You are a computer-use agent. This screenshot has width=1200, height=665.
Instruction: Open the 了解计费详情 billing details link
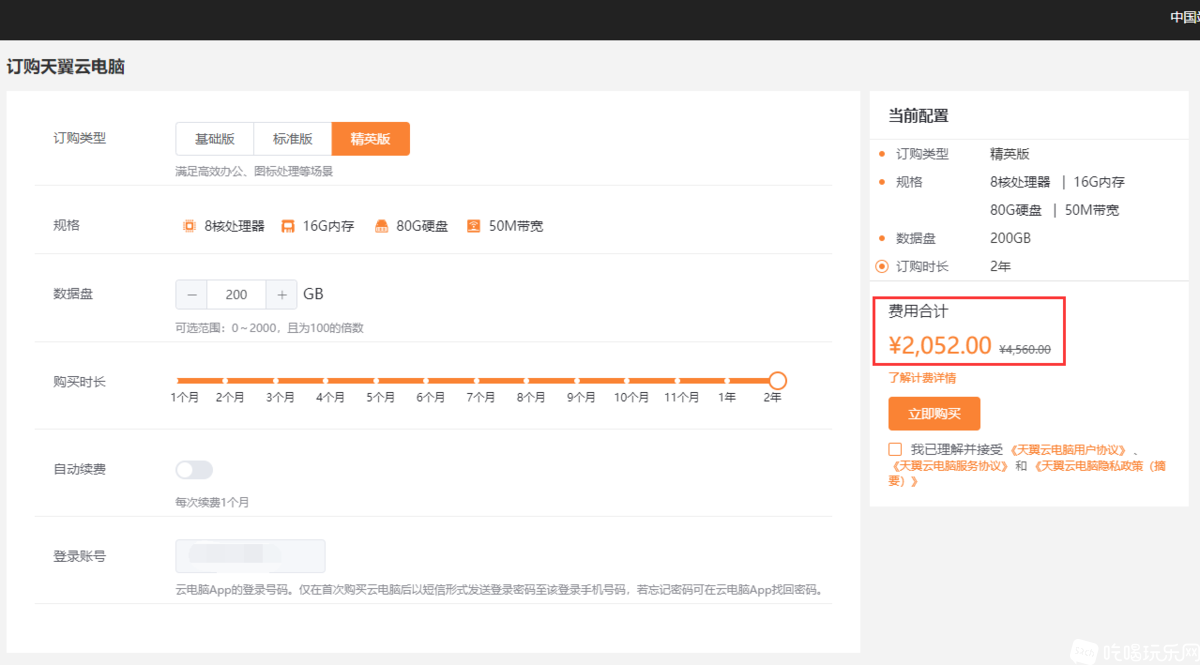pyautogui.click(x=922, y=378)
